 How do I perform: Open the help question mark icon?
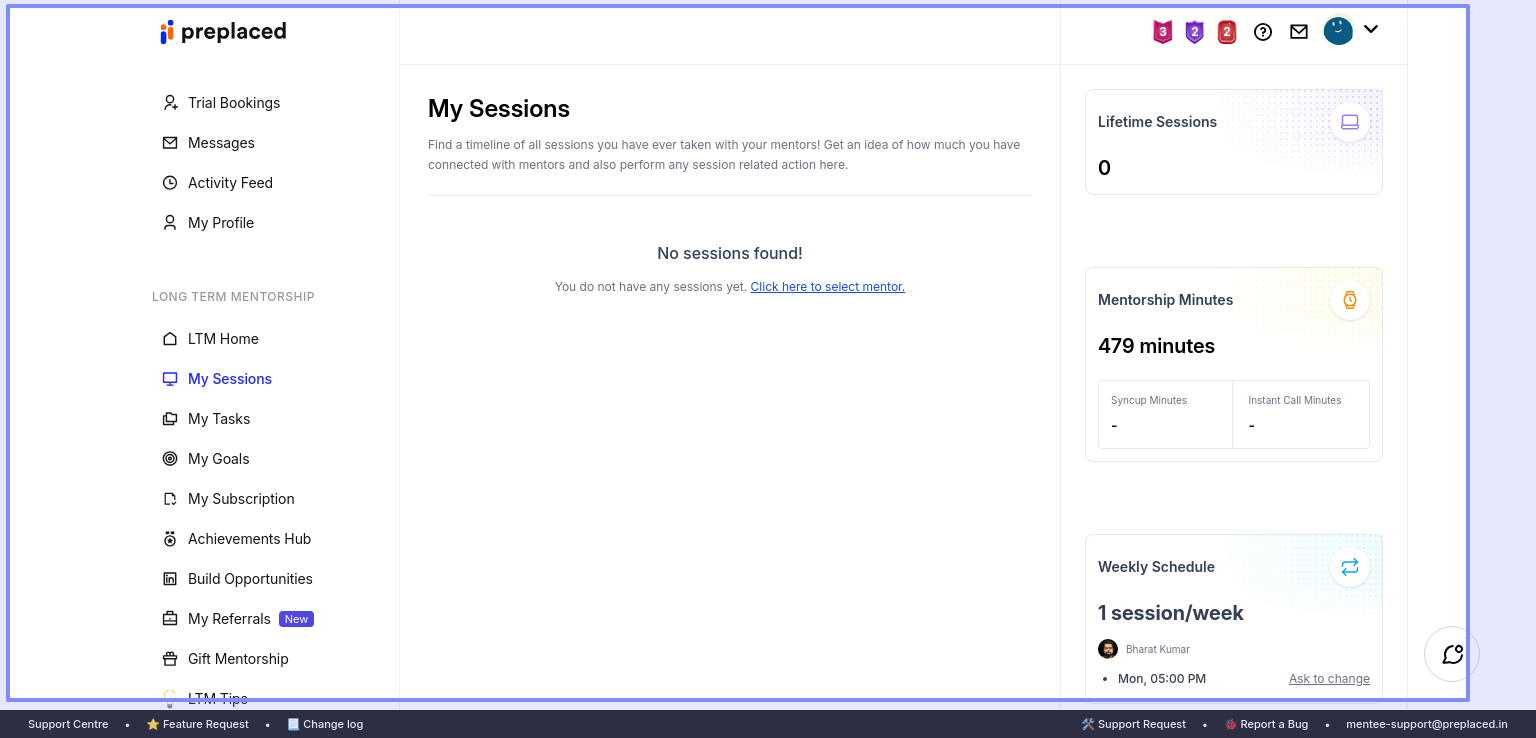[1263, 32]
